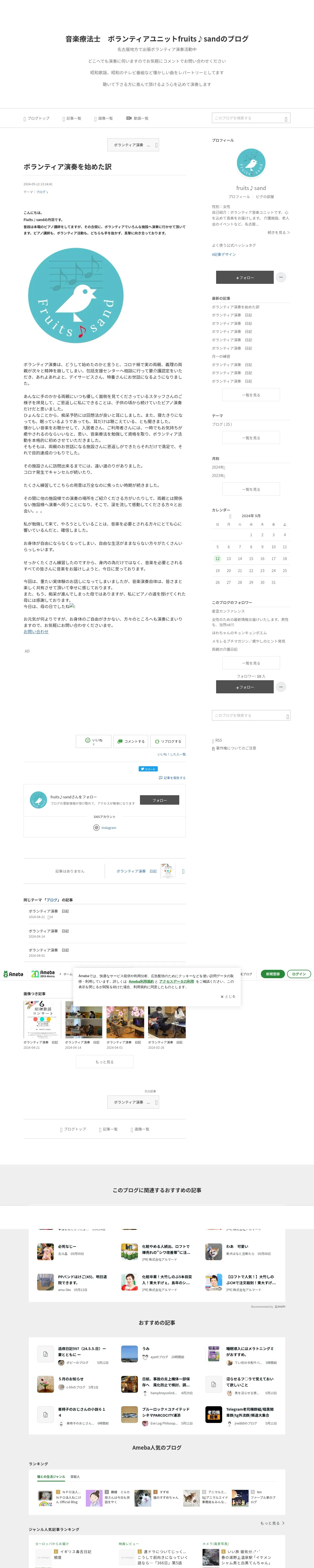Open the Ameba利用規約 link in the notice
This screenshot has width=314, height=1568.
coord(142,981)
